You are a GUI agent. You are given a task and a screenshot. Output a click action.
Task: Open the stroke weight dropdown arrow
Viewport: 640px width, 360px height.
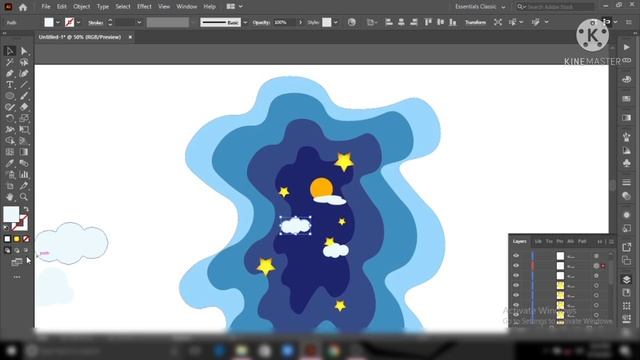point(139,22)
